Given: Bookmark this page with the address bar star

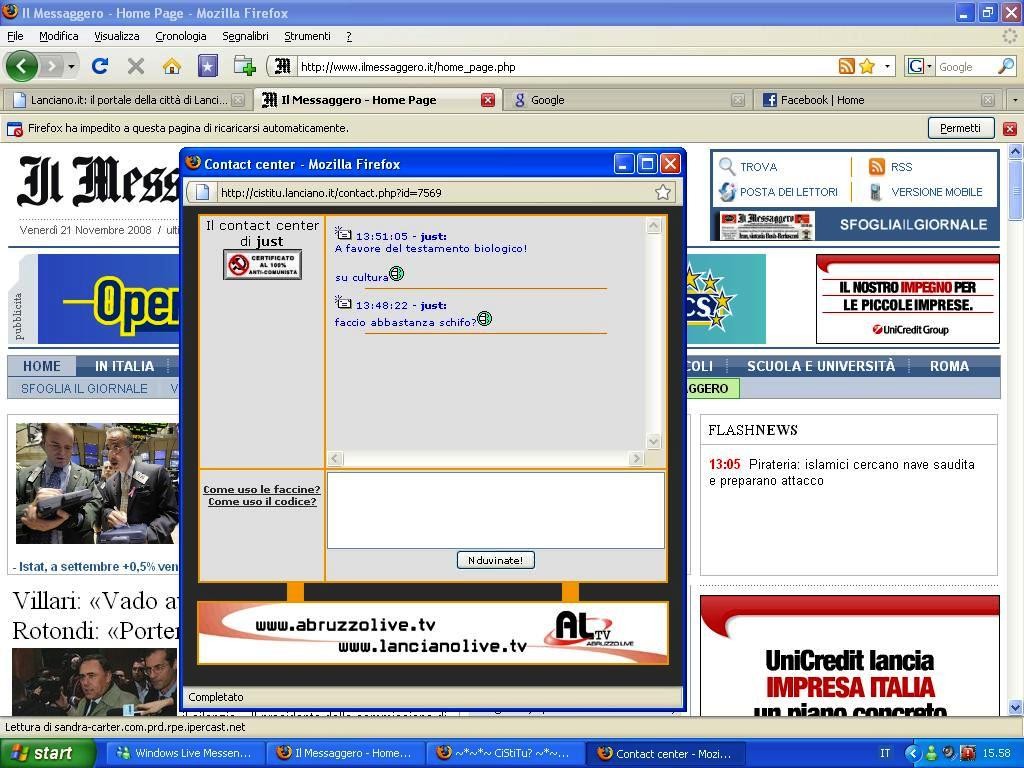Looking at the screenshot, I should 867,66.
